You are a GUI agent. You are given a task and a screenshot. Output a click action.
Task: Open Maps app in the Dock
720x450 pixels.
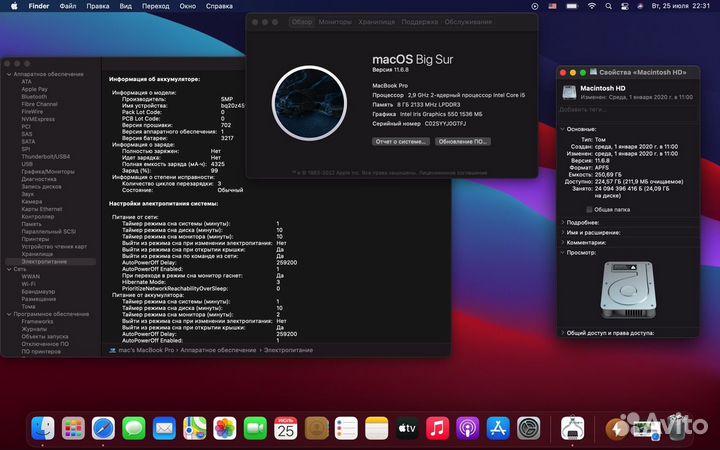tap(194, 428)
